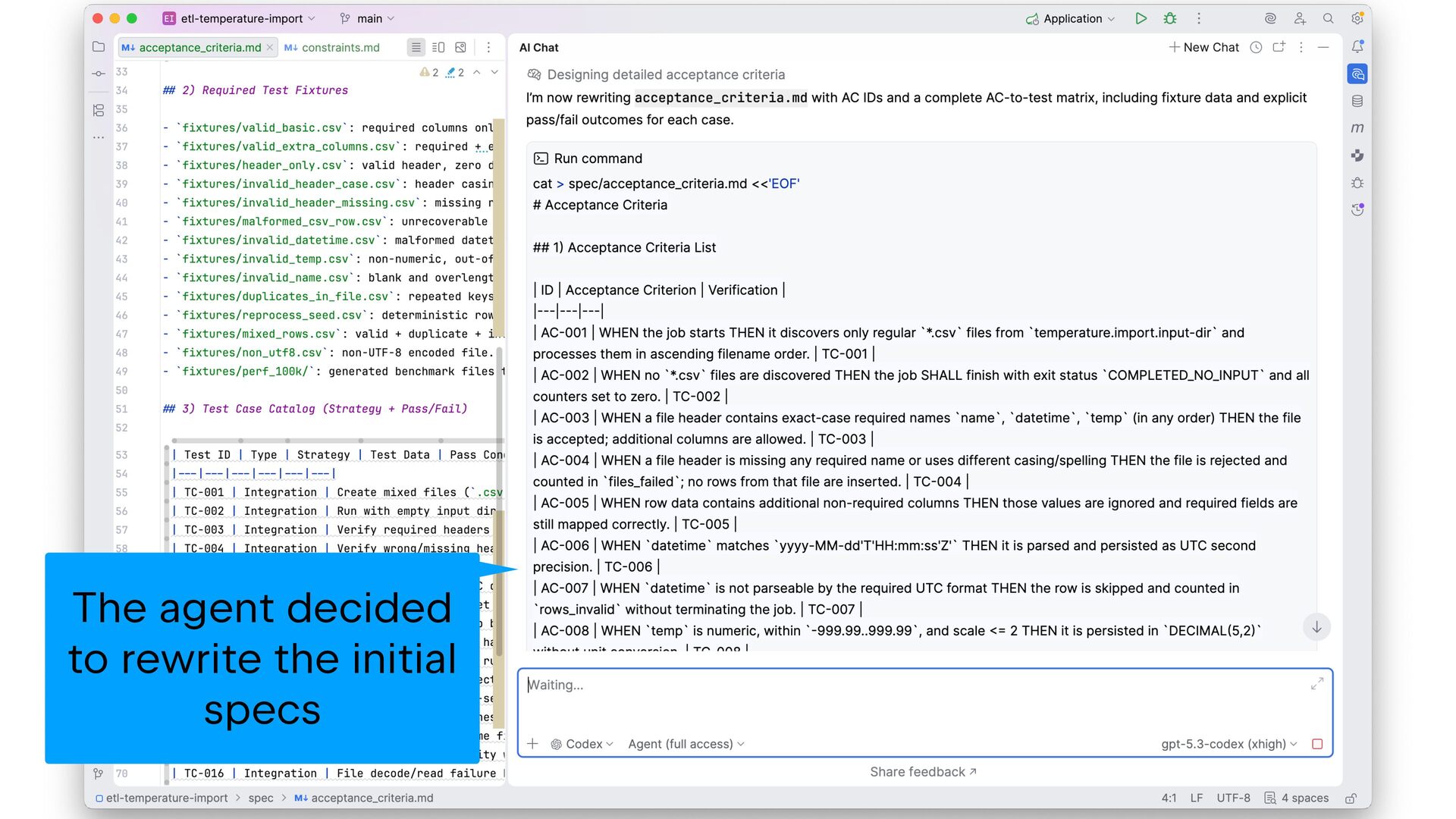The width and height of the screenshot is (1456, 819).
Task: Close the acceptance_criteria.md tab
Action: (269, 47)
